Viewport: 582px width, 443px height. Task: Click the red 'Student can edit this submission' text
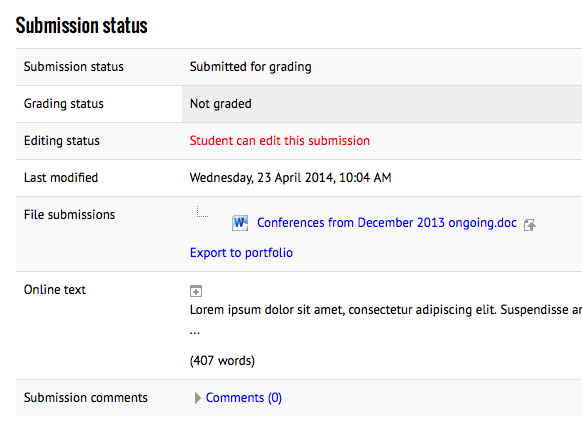tap(279, 141)
